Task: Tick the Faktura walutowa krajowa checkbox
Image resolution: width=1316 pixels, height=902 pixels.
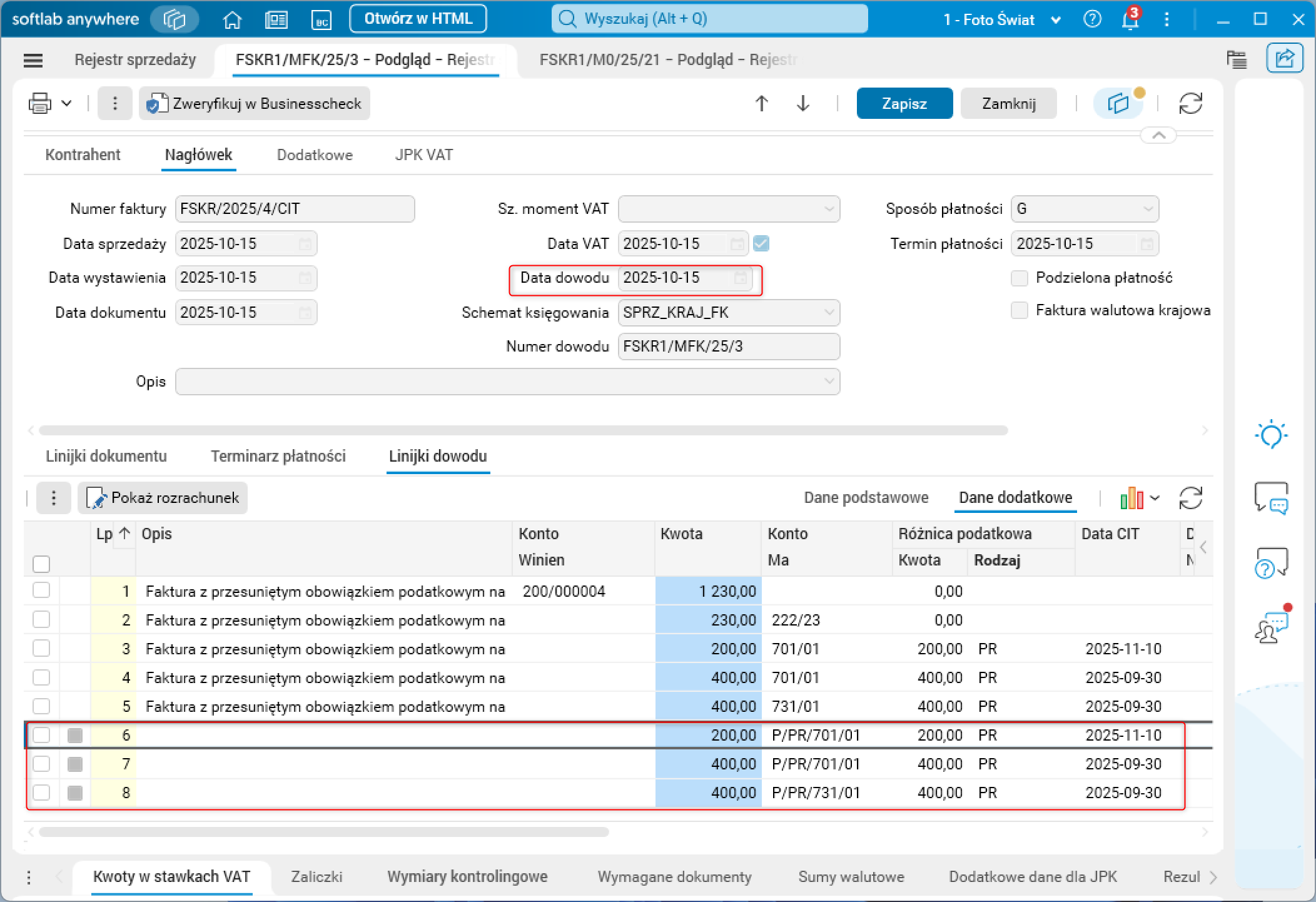Action: [1020, 310]
